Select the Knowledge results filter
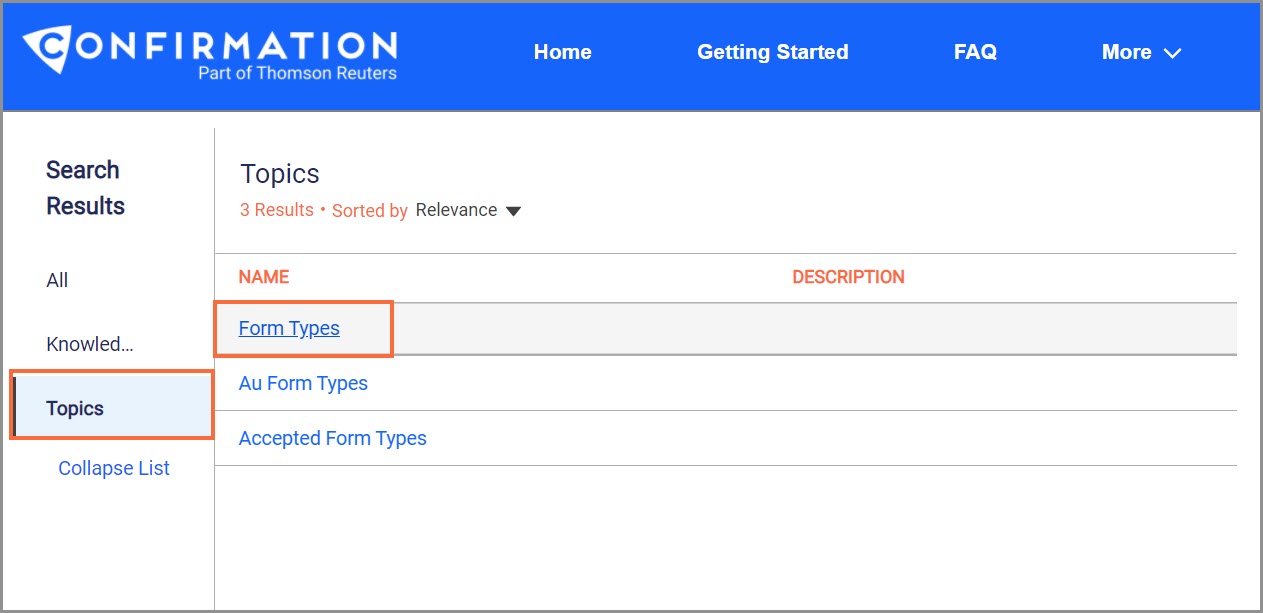1263x613 pixels. [88, 343]
